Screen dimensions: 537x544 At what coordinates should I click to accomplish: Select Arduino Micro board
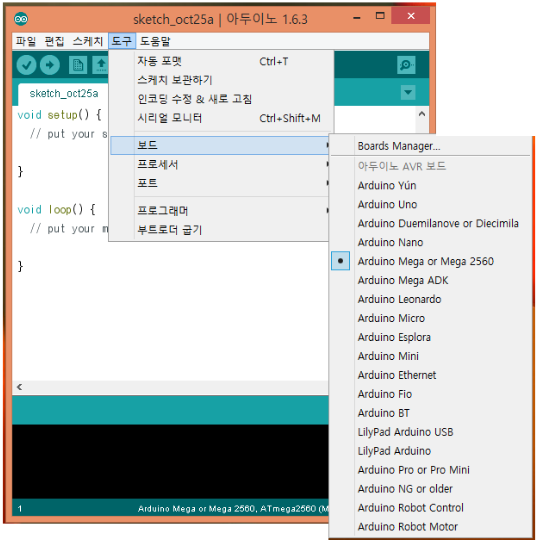point(430,318)
